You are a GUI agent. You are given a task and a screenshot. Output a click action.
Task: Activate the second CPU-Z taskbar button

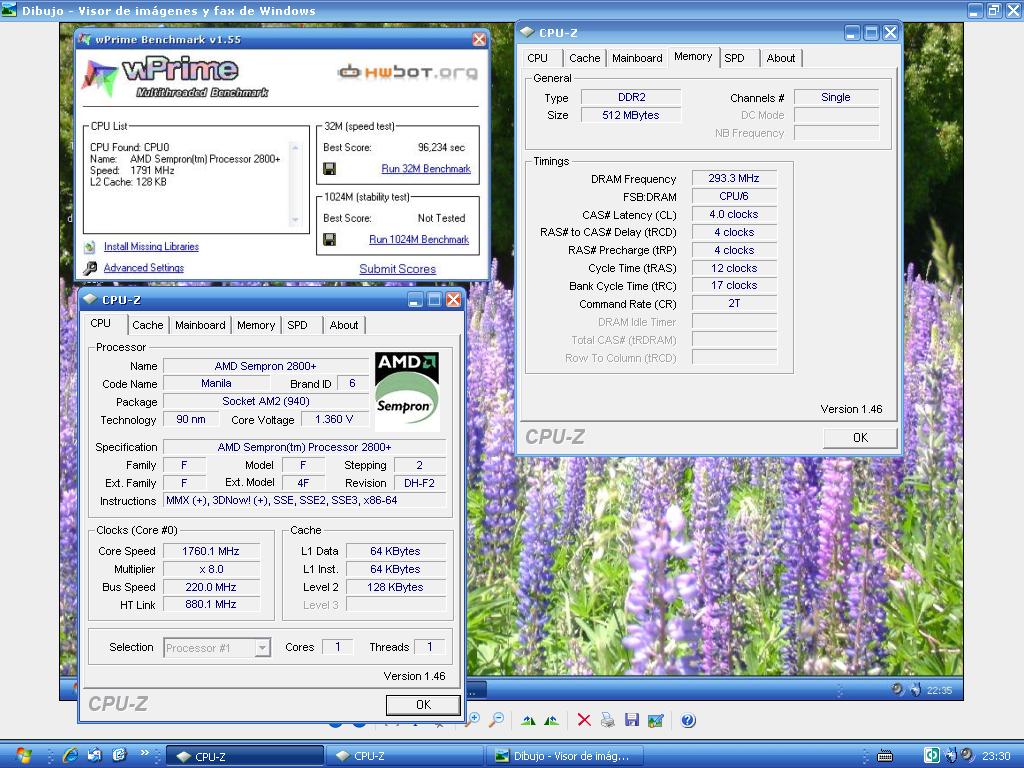pos(404,756)
